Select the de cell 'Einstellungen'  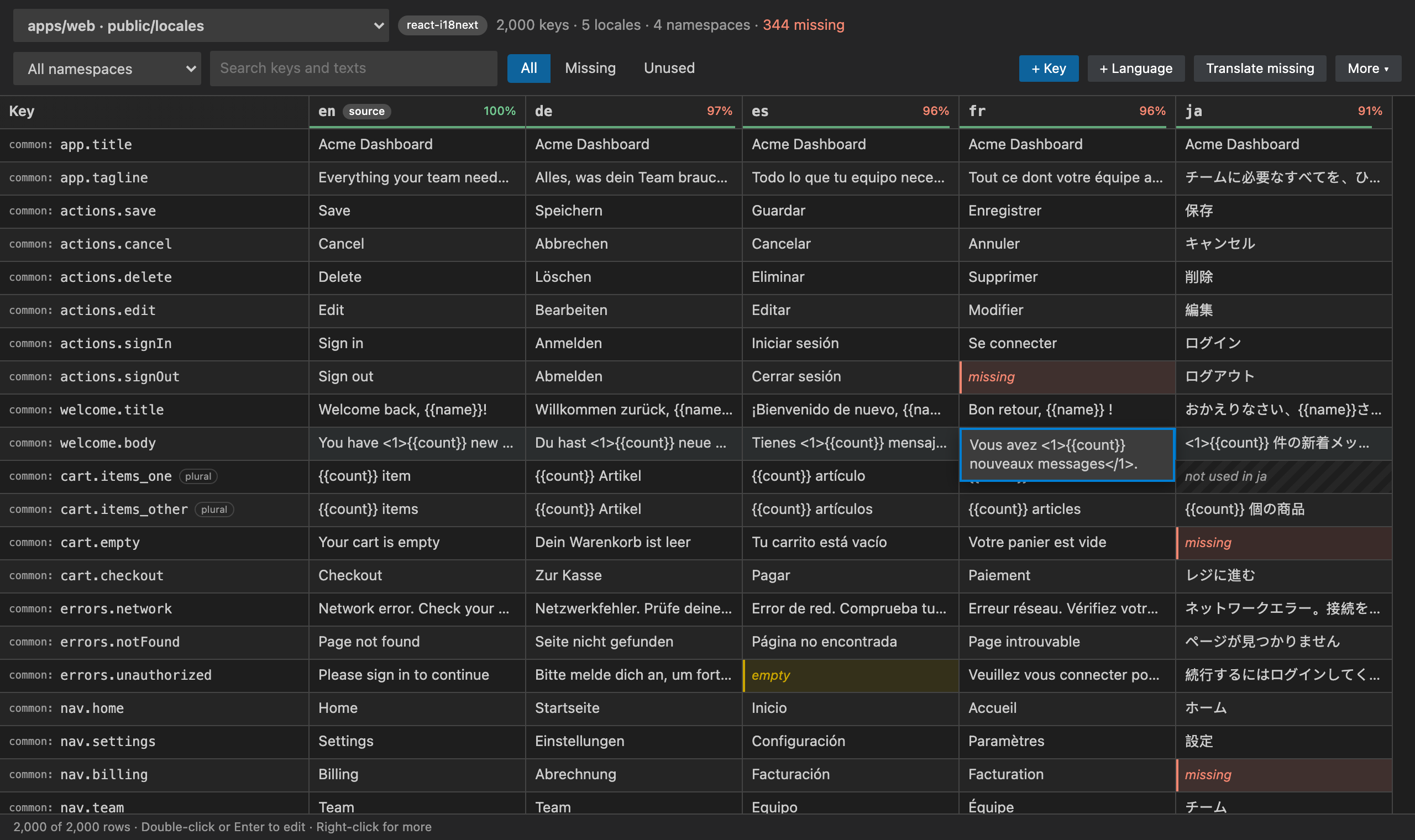634,742
